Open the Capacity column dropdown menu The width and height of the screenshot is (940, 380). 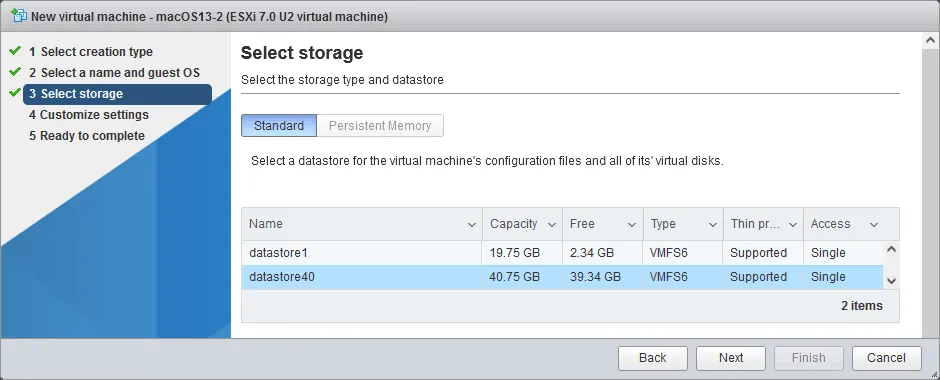[x=552, y=225]
